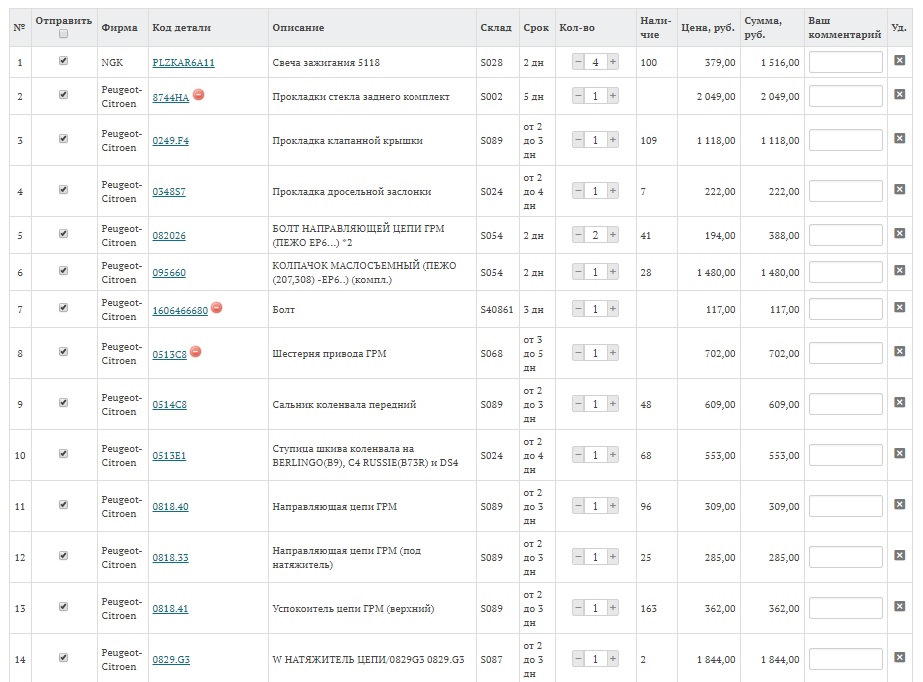Remove row 14 chain tensioner item

pos(899,659)
